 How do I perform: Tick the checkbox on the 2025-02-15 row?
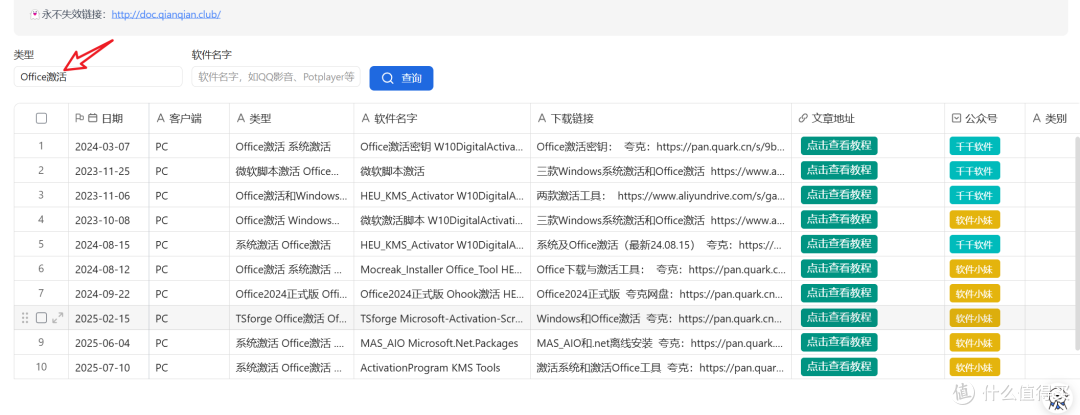[41, 318]
